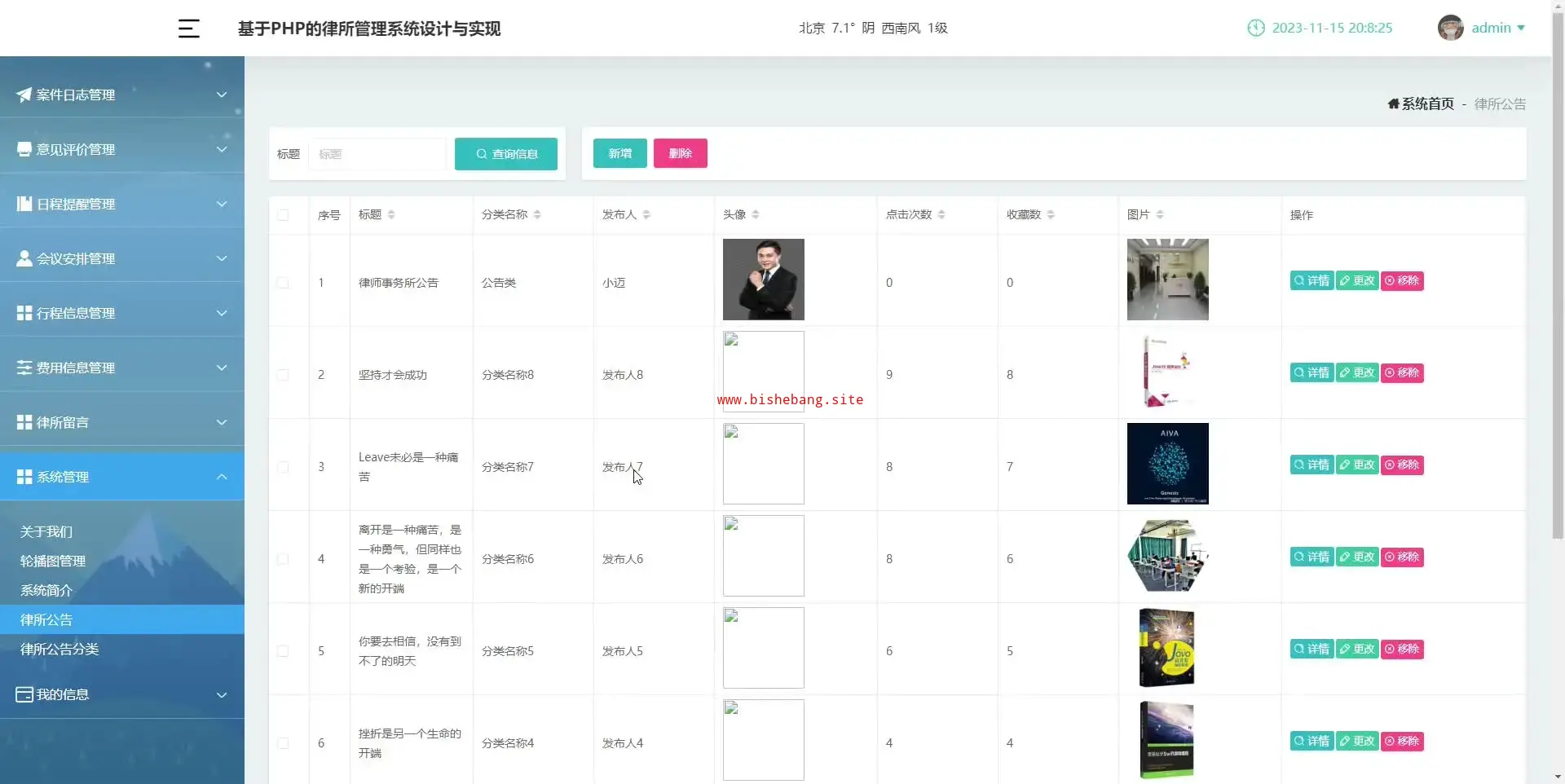Screen dimensions: 1565x784
Task: Click the pink 删除 delete button
Action: pos(681,153)
